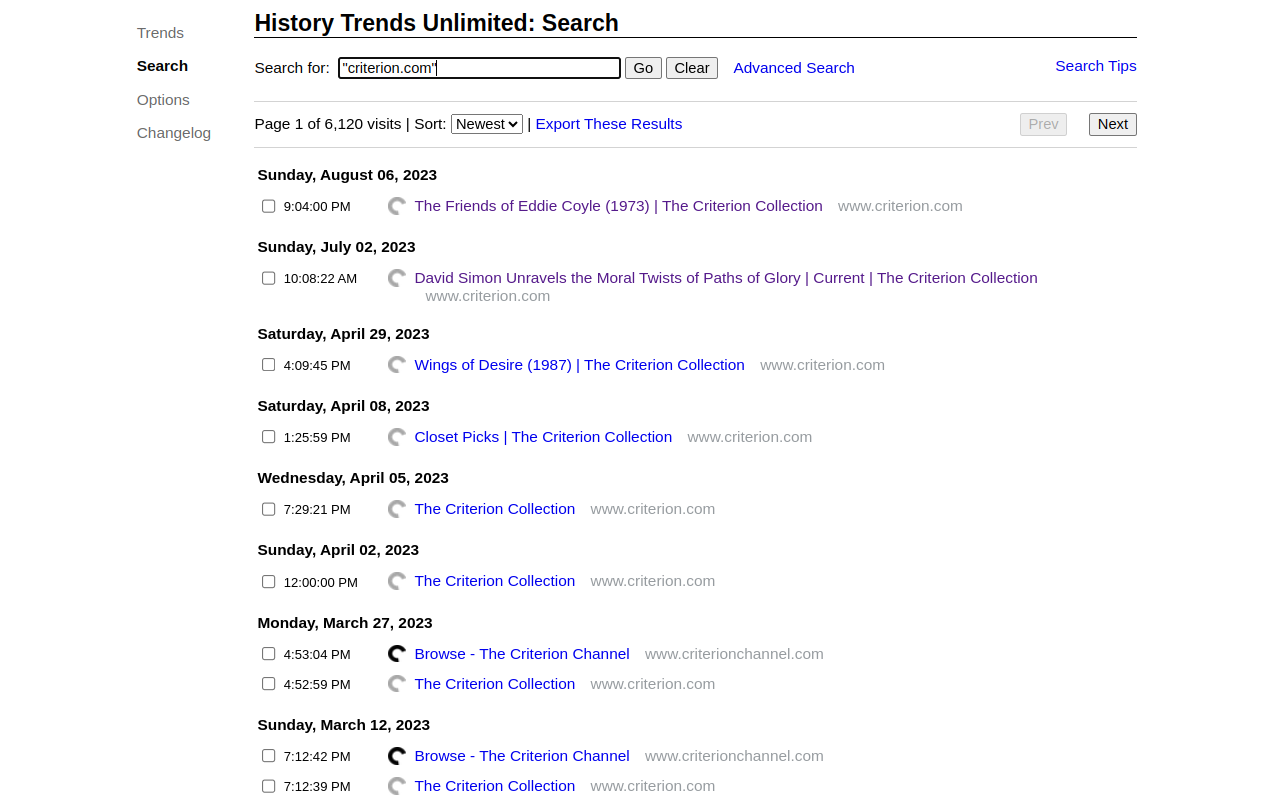
Task: Focus the Search for text field
Action: tap(479, 68)
